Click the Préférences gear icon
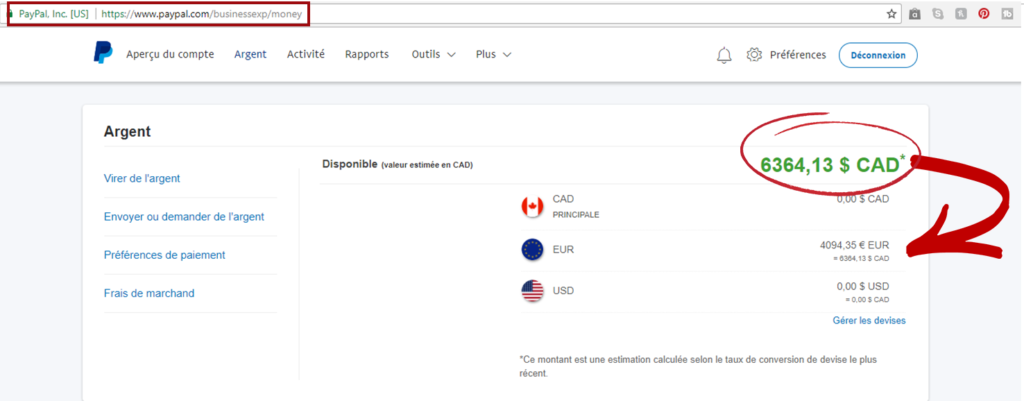 (x=754, y=55)
